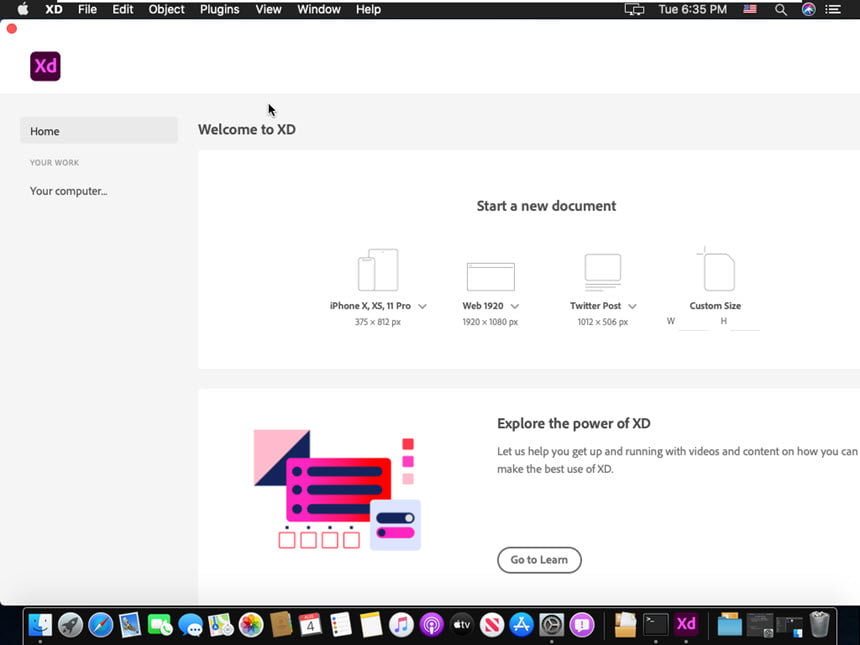Click the Adobe XD logo in header
This screenshot has width=860, height=645.
pos(46,66)
